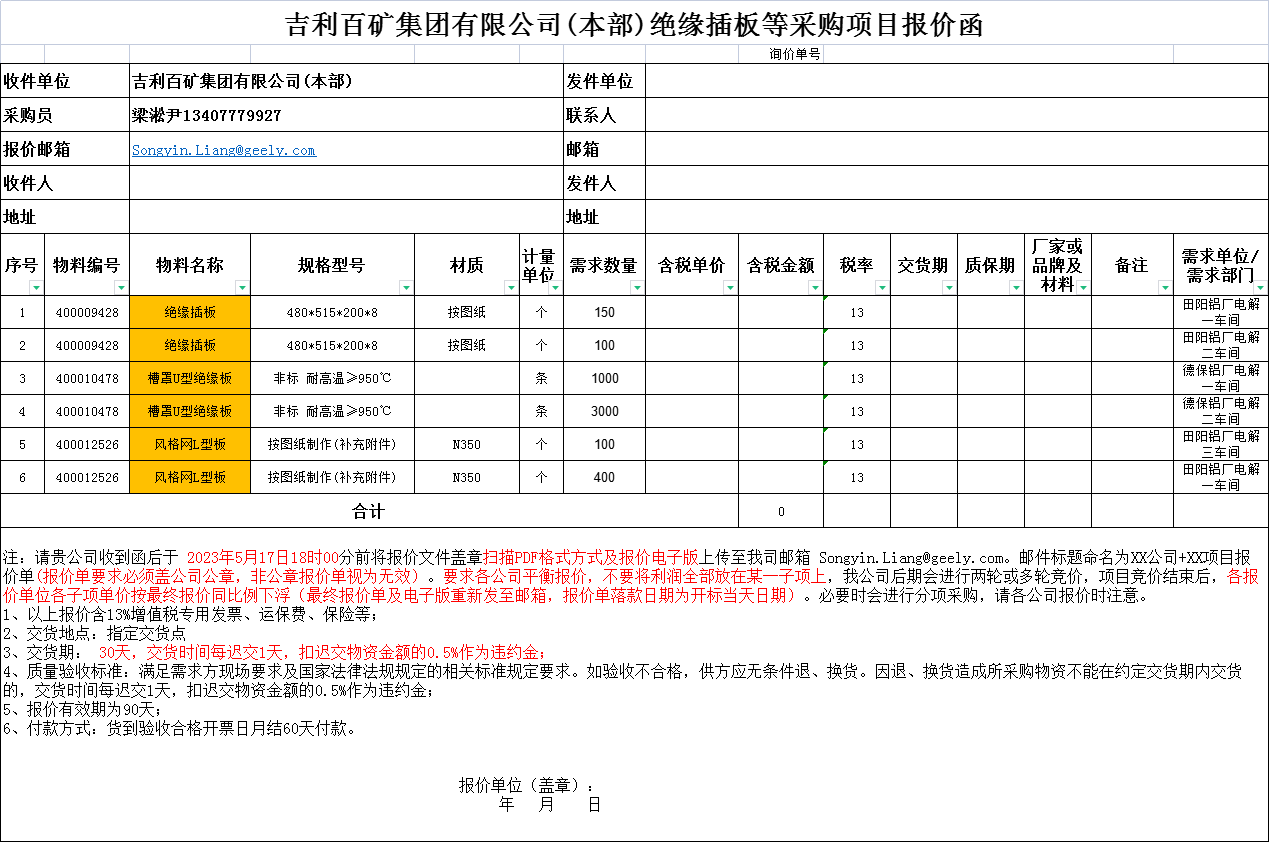Select the quantity cell showing 1000
The height and width of the screenshot is (842, 1269).
pos(605,378)
